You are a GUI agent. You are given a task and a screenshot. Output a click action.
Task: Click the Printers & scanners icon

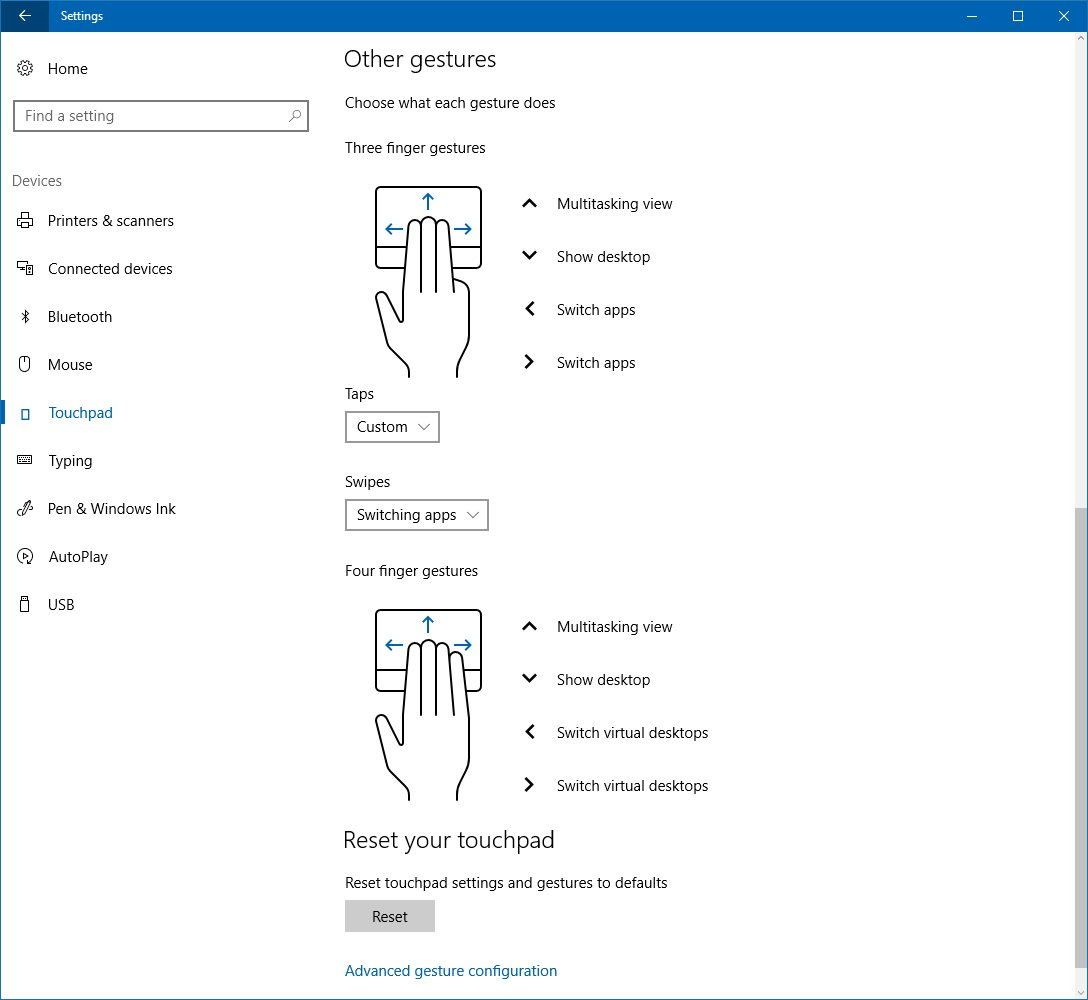pyautogui.click(x=24, y=220)
